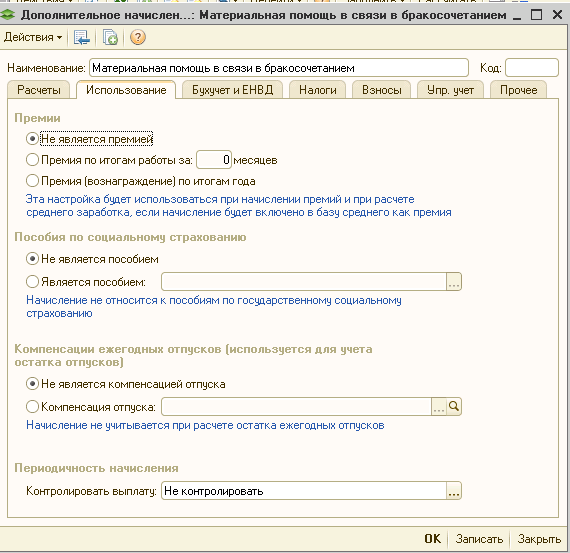Click the magnifier icon beside Компенсация отпуска
The width and height of the screenshot is (570, 553).
[x=454, y=406]
